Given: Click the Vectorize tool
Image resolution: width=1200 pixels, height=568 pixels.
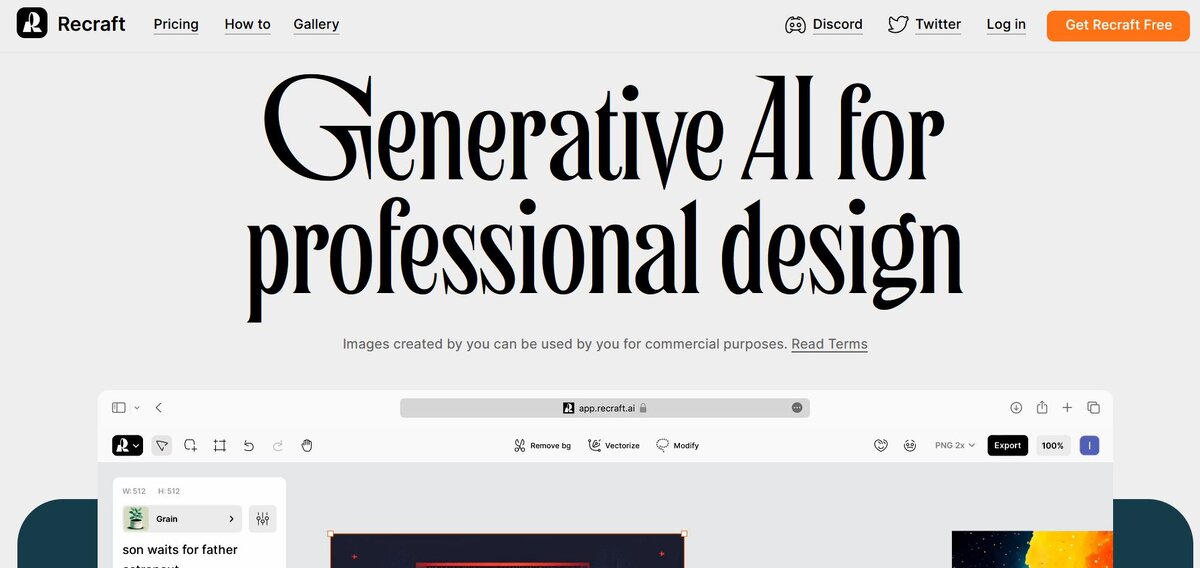Looking at the screenshot, I should coord(614,445).
